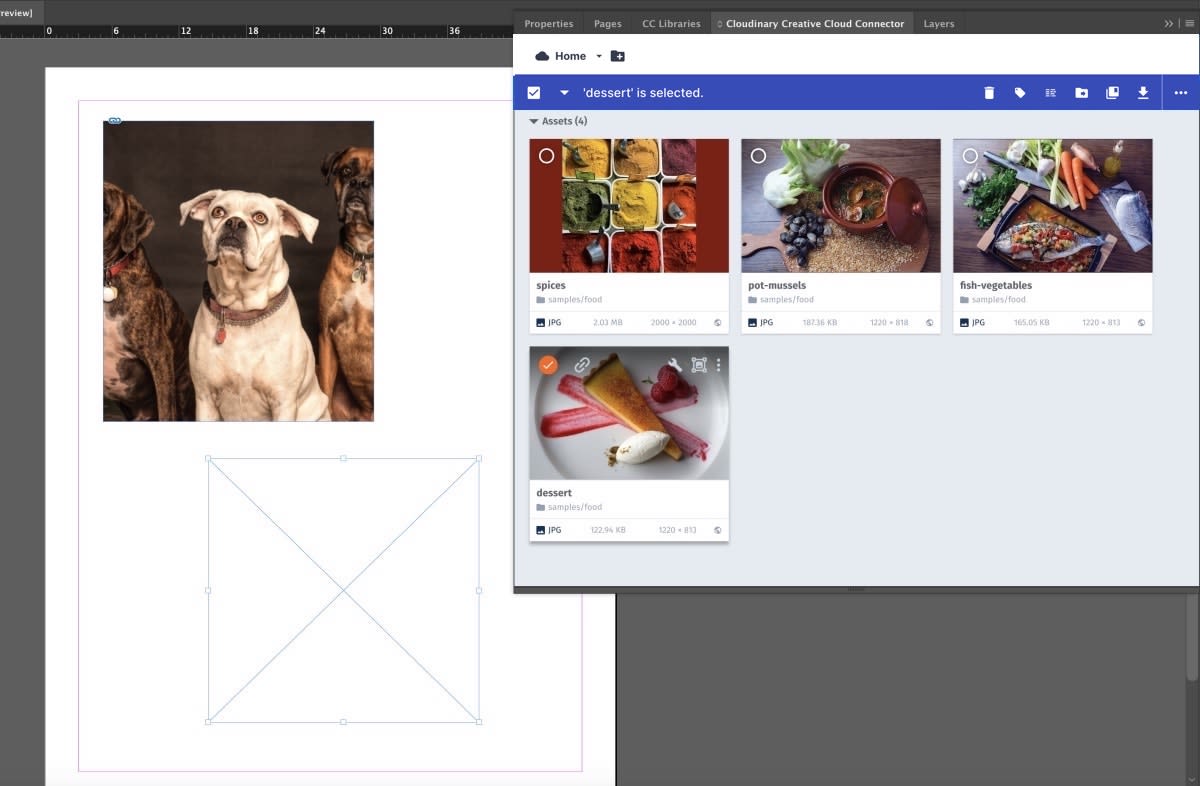The width and height of the screenshot is (1200, 786).
Task: Switch to the CC Libraries tab
Action: (x=671, y=23)
